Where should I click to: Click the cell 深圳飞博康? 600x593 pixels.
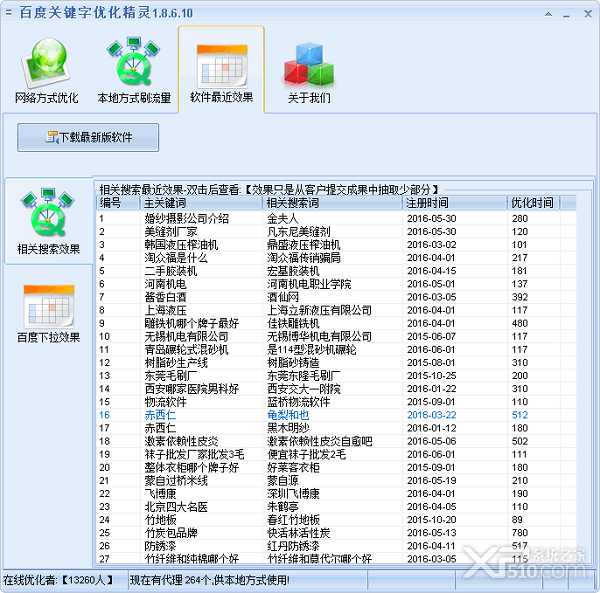pos(293,494)
